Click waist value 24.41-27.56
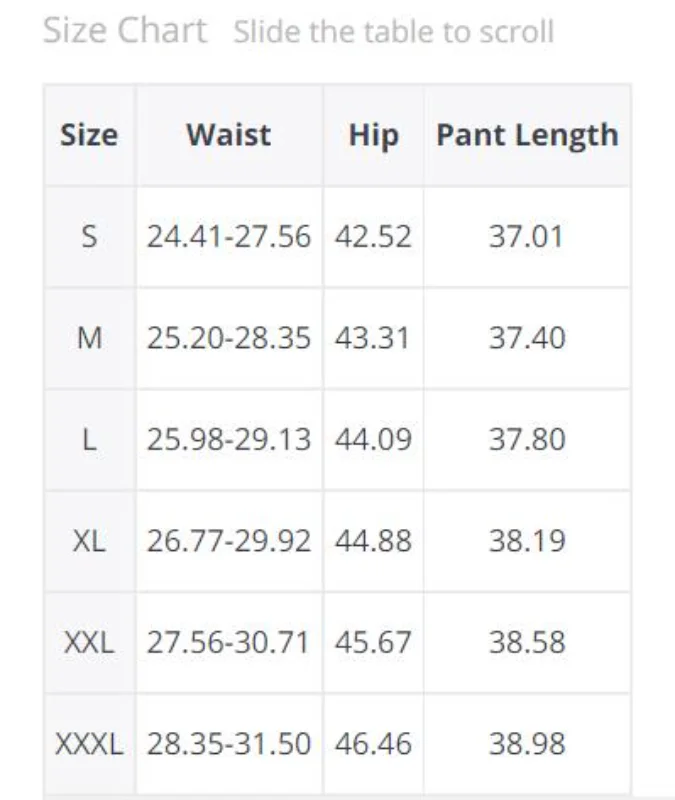The height and width of the screenshot is (800, 675). pyautogui.click(x=229, y=237)
